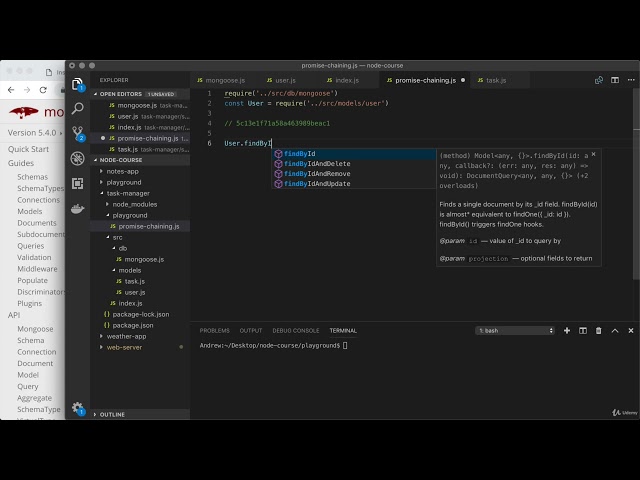Image resolution: width=640 pixels, height=480 pixels.
Task: Open promise-chaining.js in the file tree
Action: coord(140,227)
